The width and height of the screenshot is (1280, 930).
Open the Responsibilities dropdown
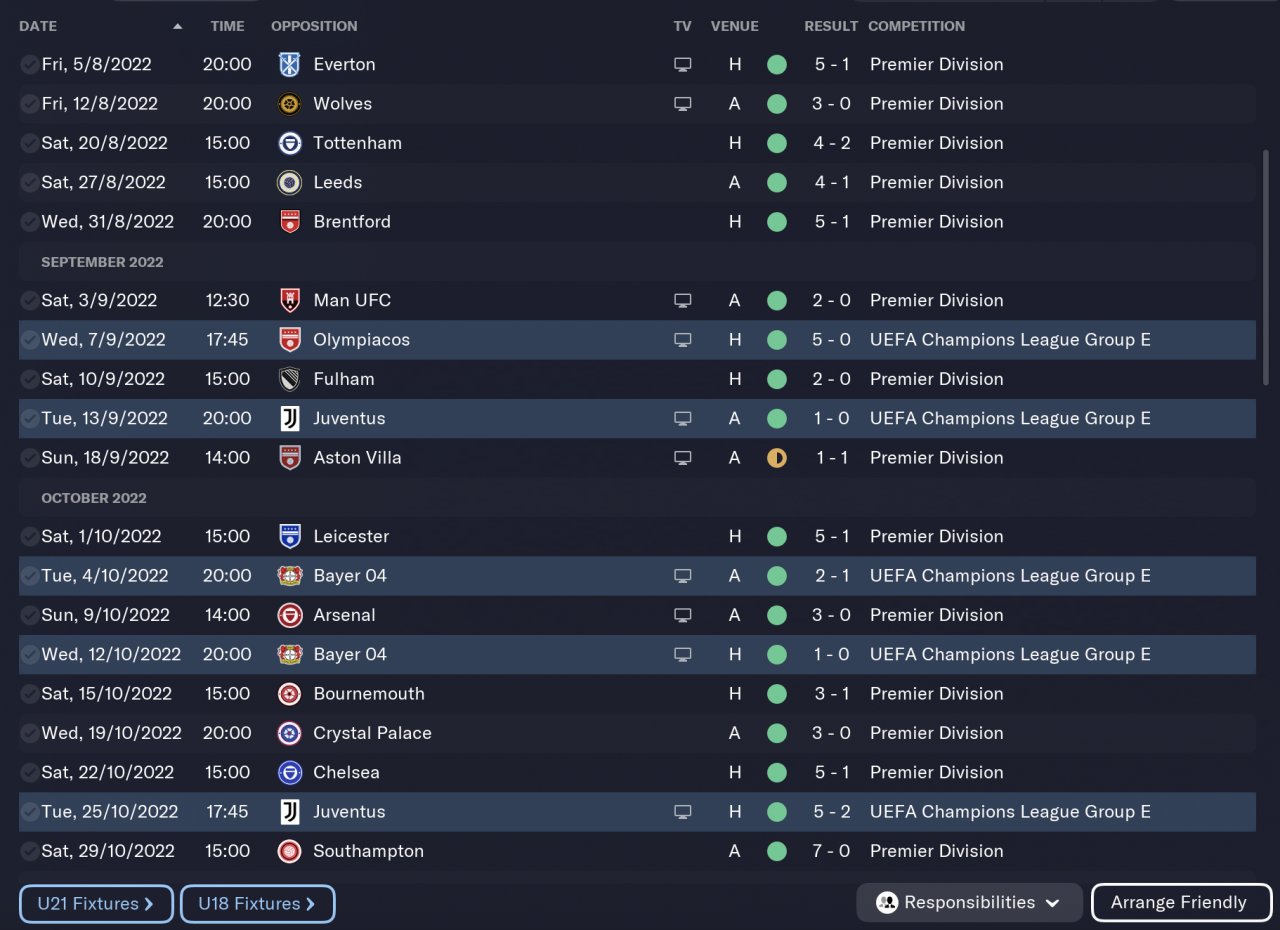(969, 903)
